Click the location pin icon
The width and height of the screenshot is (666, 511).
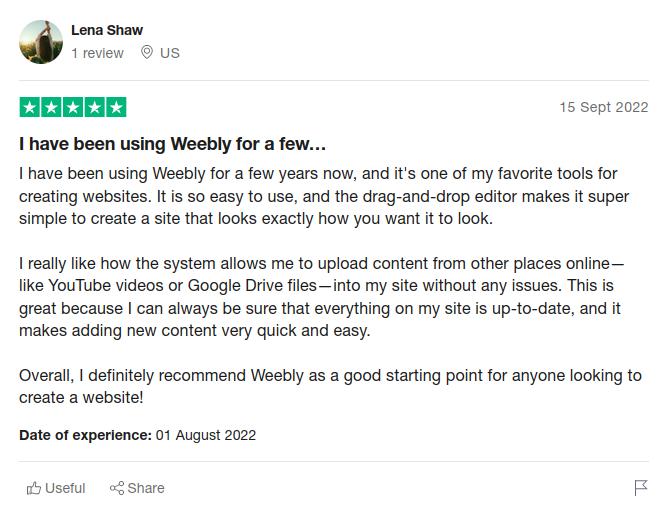pos(147,52)
